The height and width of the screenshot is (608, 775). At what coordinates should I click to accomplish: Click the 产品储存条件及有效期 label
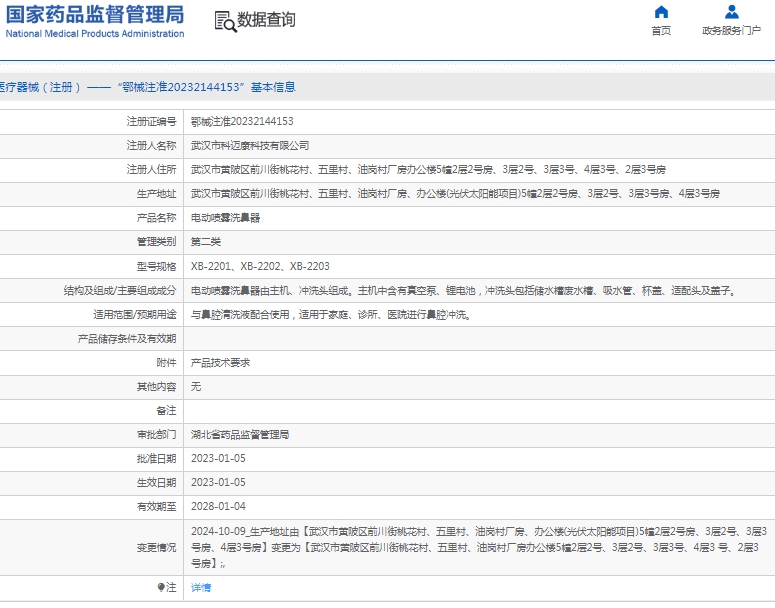[x=127, y=339]
